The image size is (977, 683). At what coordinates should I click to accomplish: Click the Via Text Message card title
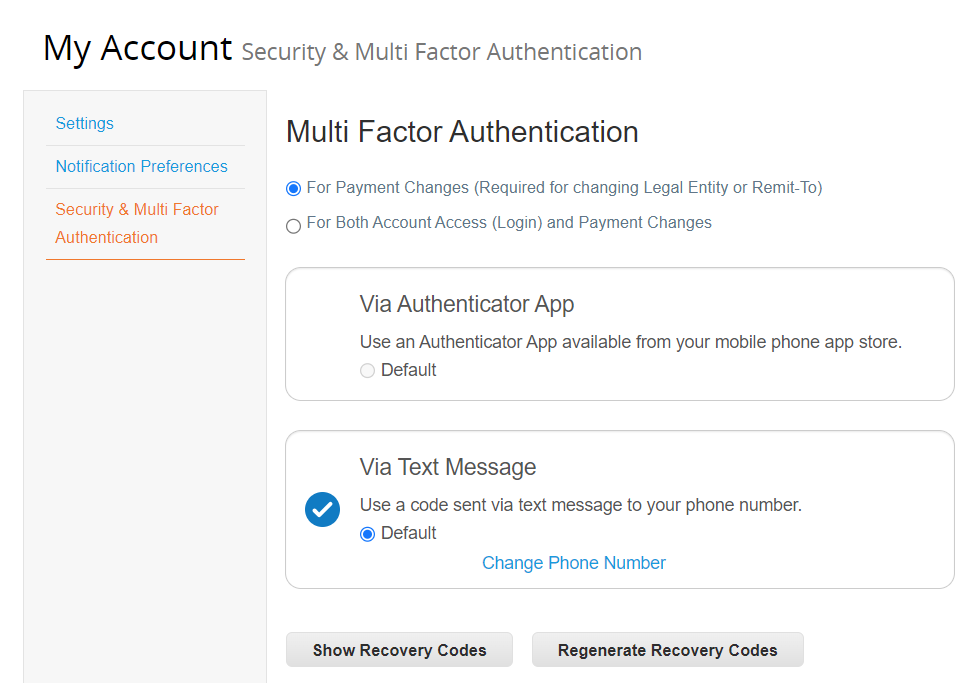447,467
